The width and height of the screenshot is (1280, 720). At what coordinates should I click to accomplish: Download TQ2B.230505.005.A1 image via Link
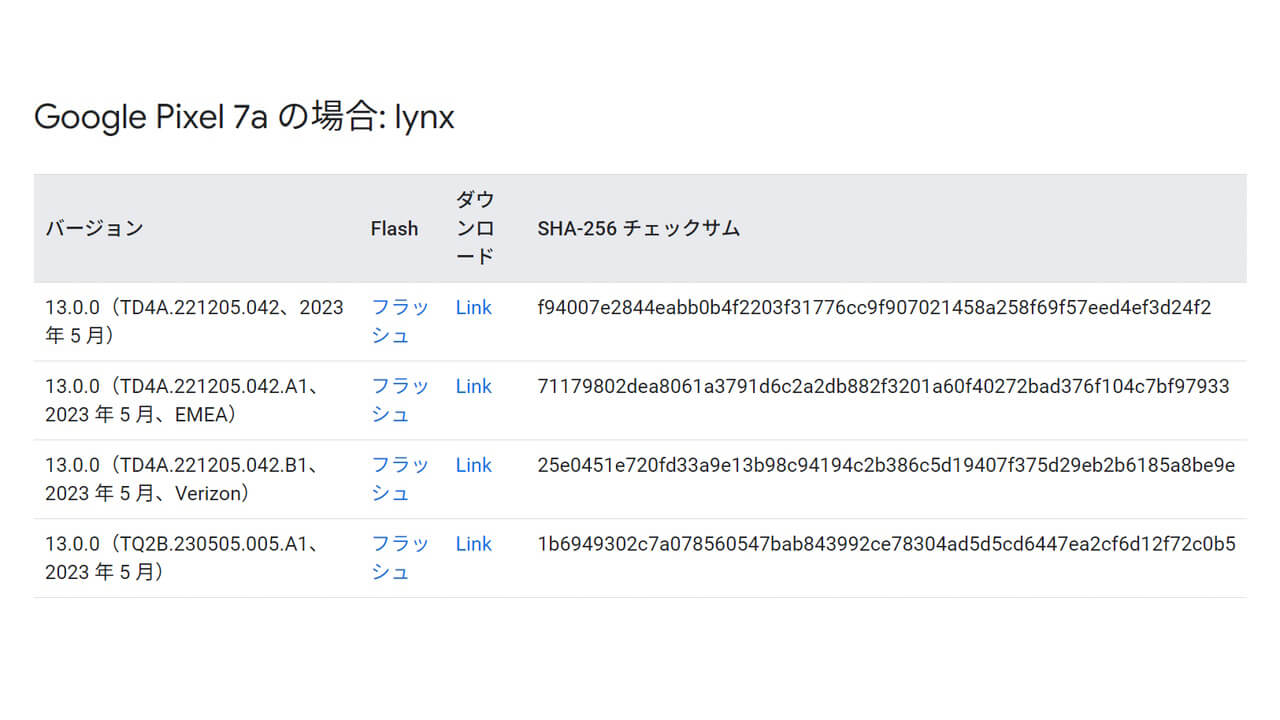[x=473, y=545]
